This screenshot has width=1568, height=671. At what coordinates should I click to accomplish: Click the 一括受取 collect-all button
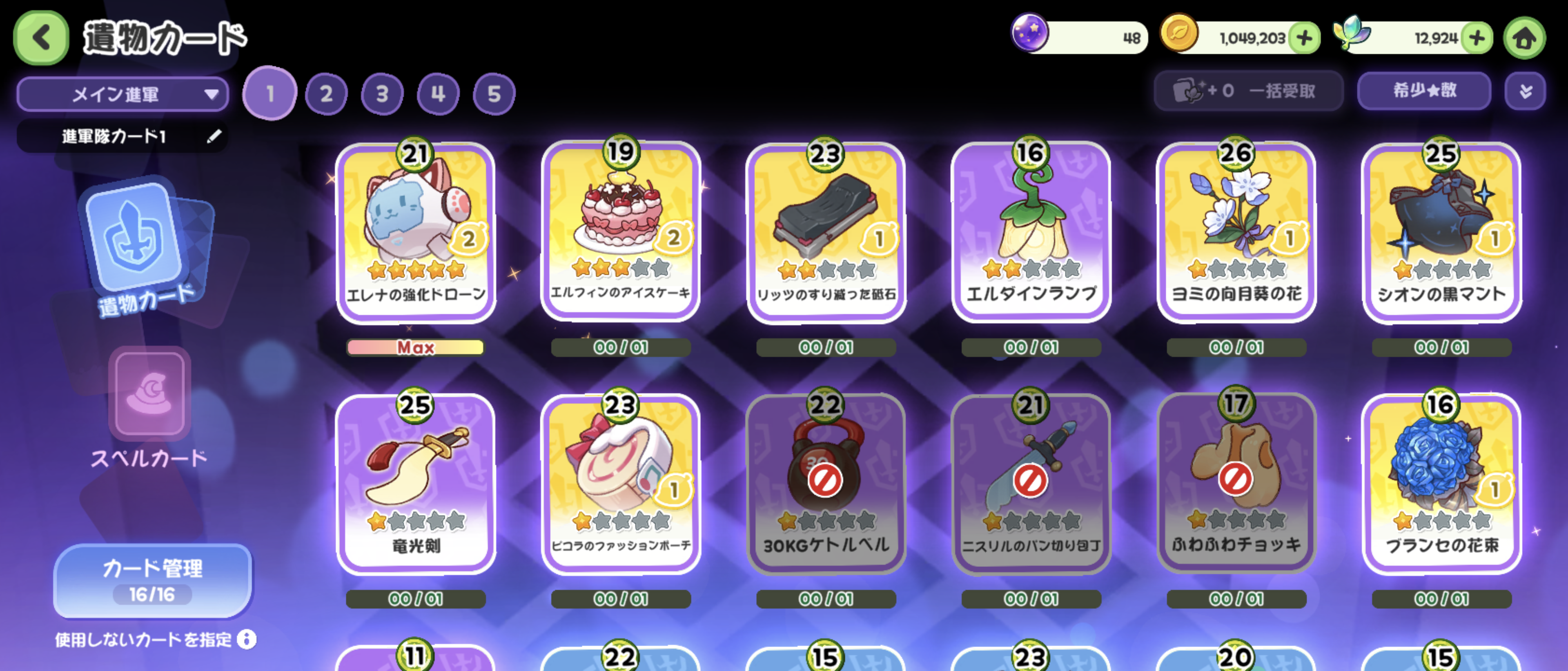[x=1248, y=91]
